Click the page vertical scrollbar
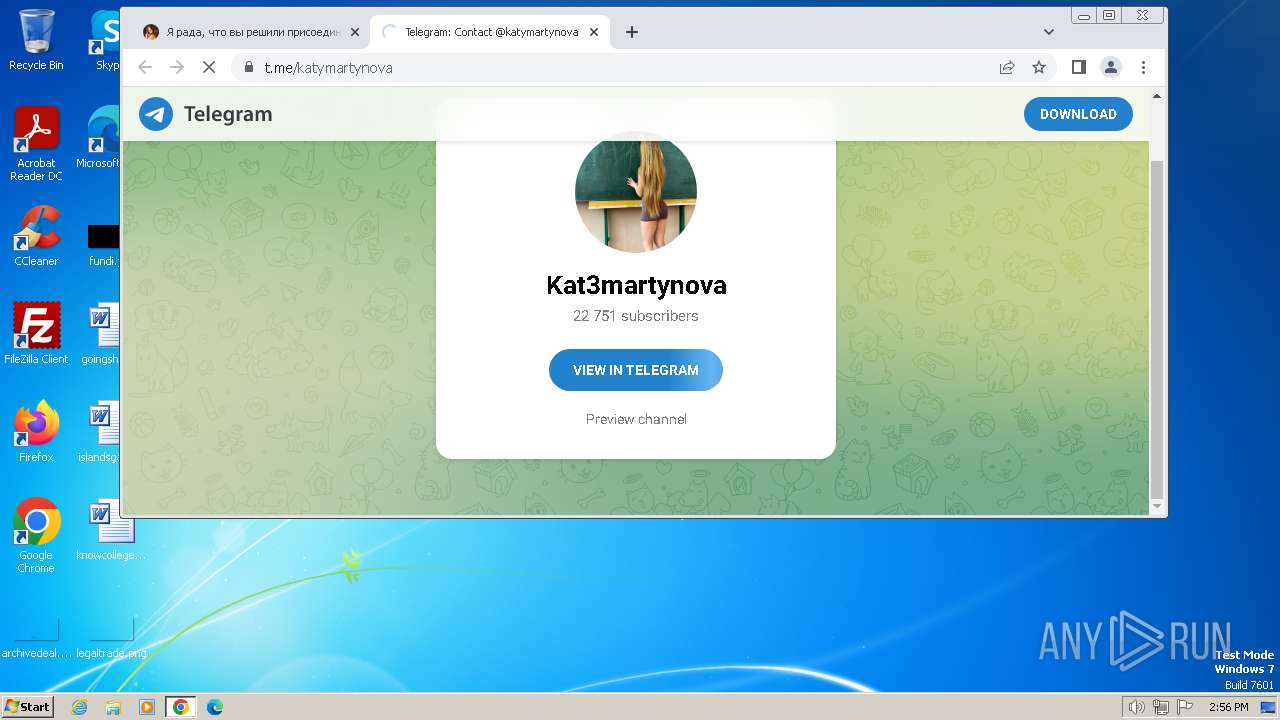 click(x=1157, y=330)
